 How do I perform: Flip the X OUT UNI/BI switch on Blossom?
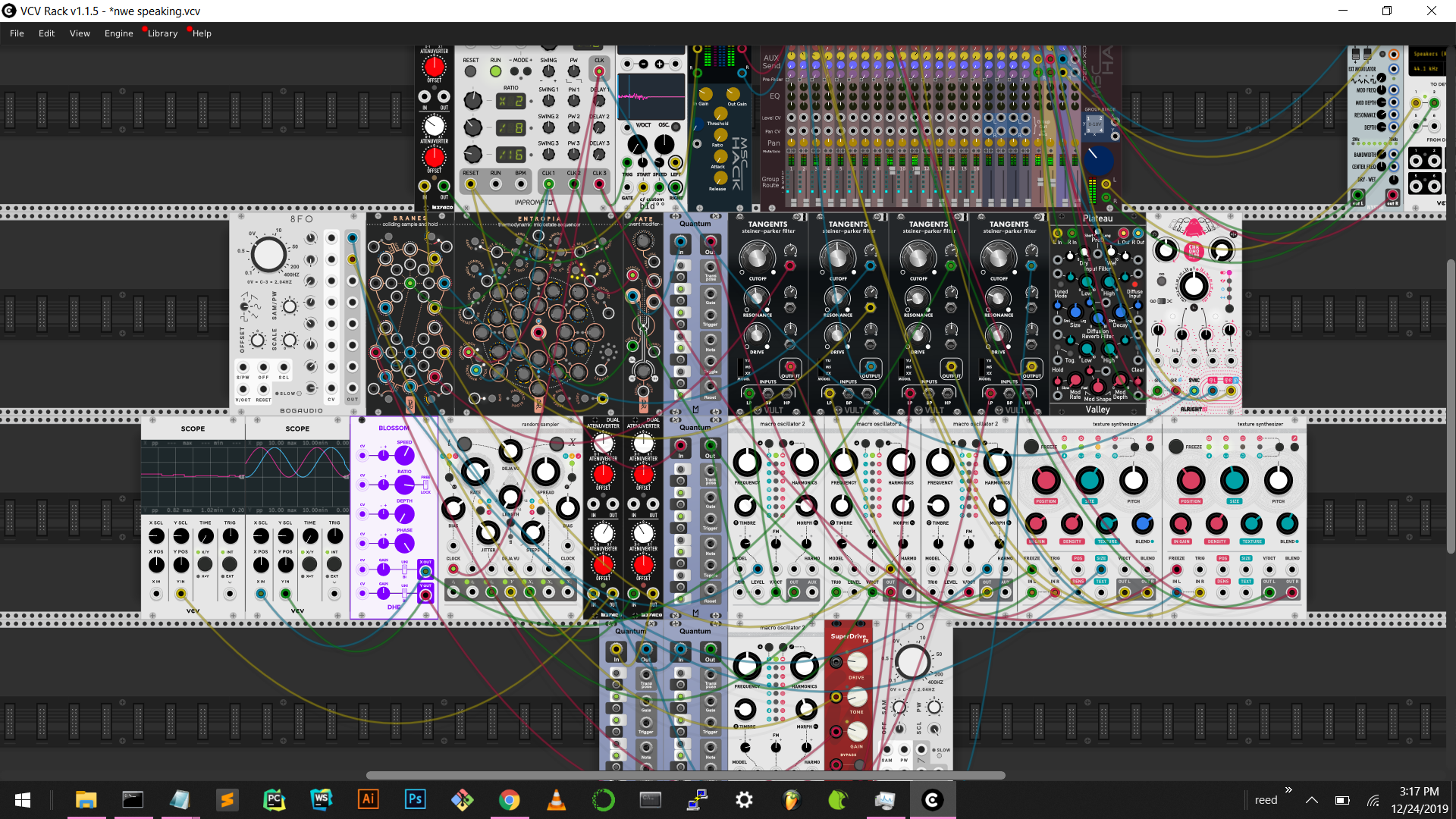404,570
